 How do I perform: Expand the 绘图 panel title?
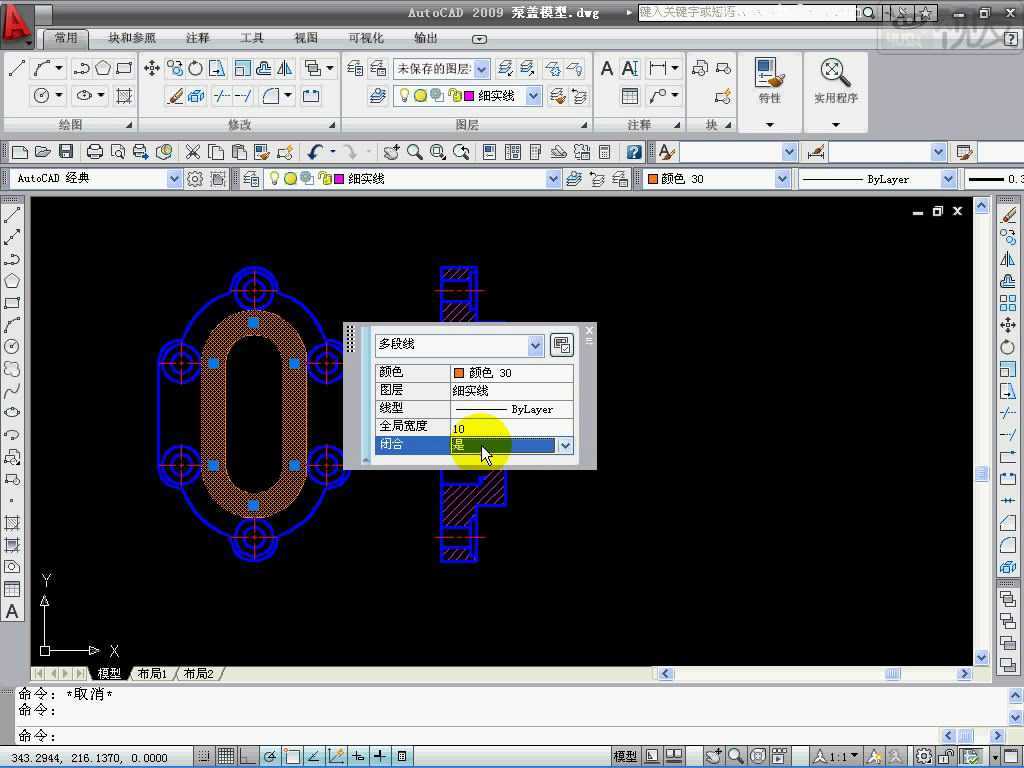(70, 124)
